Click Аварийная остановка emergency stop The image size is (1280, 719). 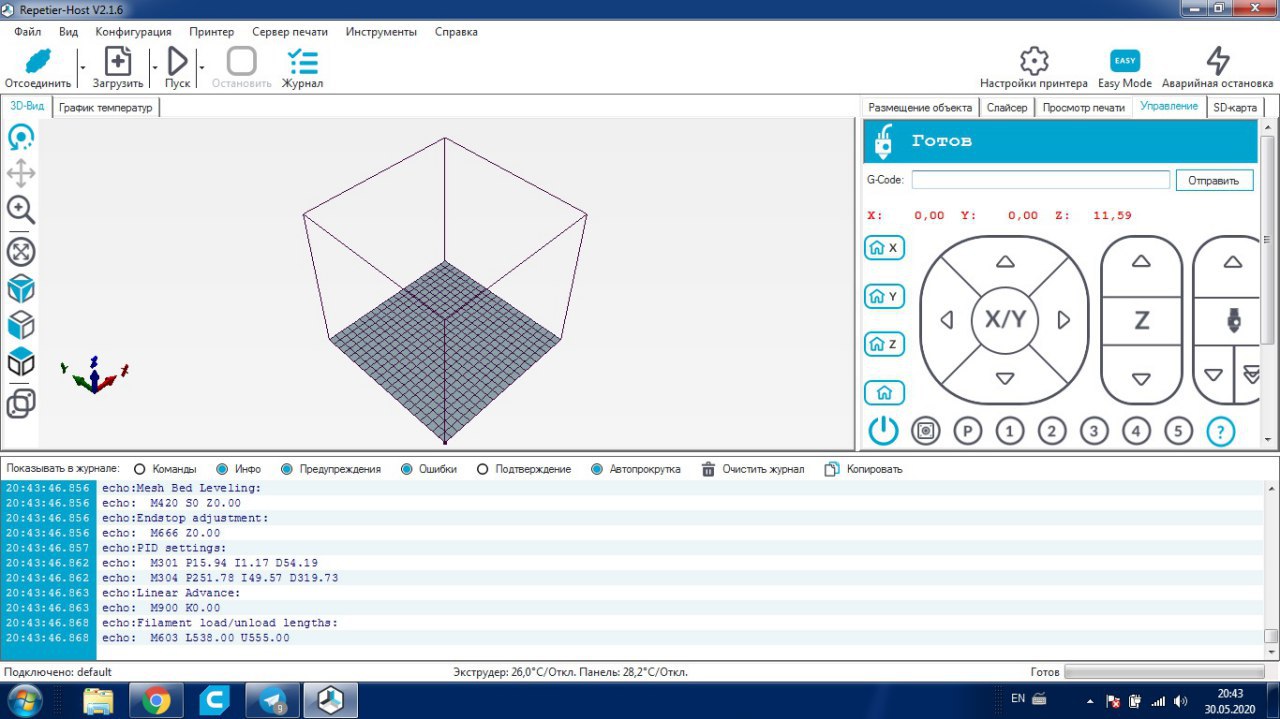coord(1217,60)
